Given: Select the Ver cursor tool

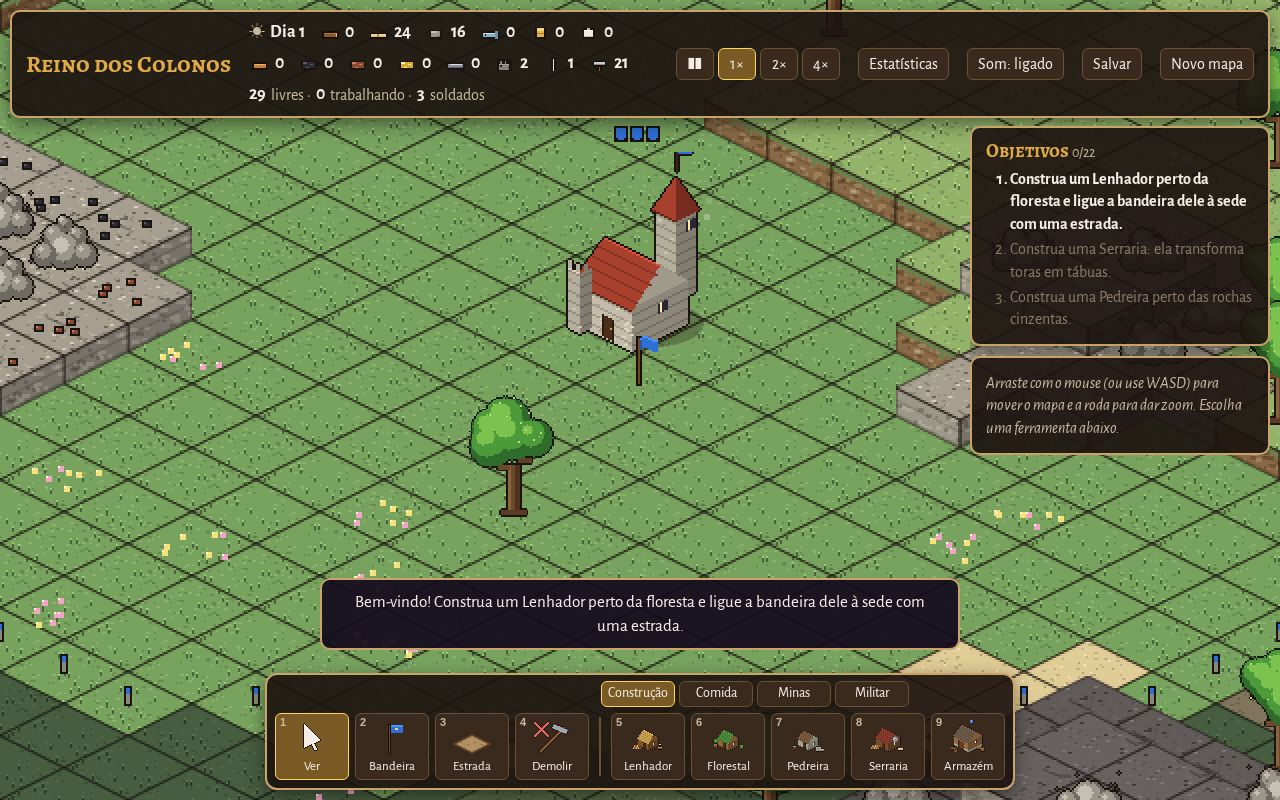Looking at the screenshot, I should 312,746.
